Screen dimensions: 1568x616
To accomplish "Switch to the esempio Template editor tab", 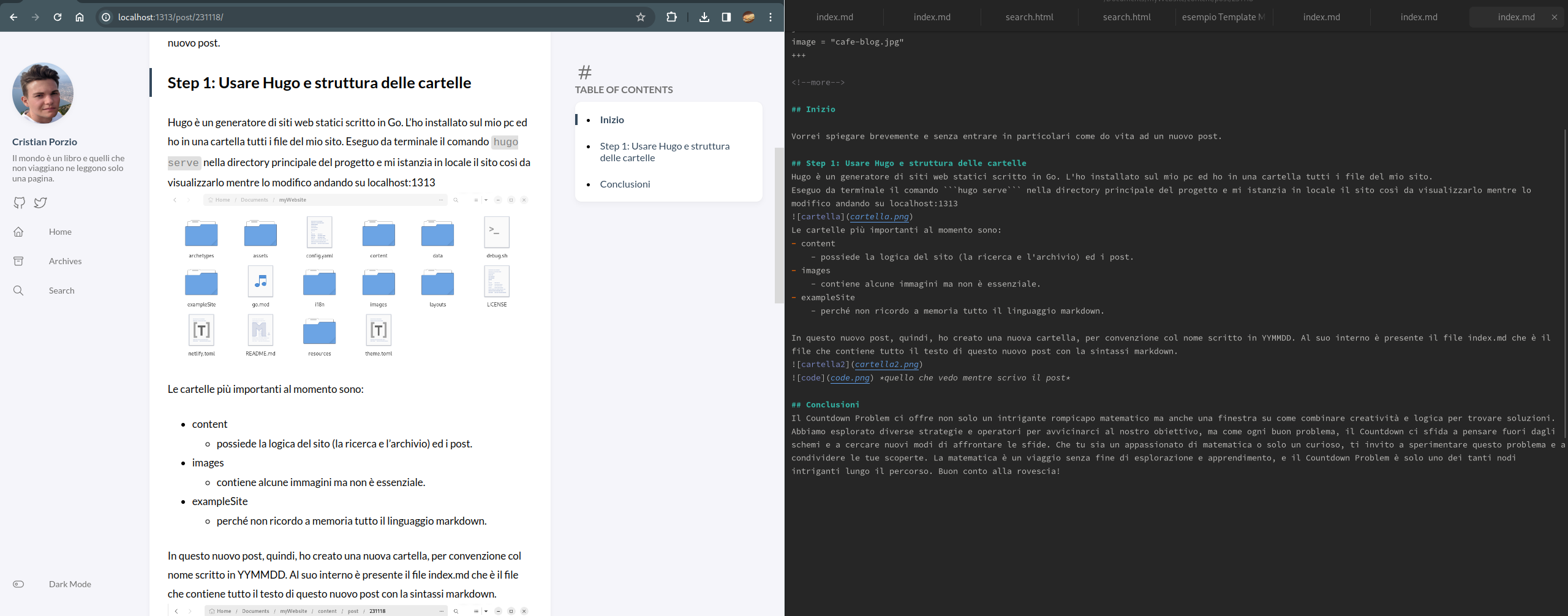I will click(x=1223, y=17).
